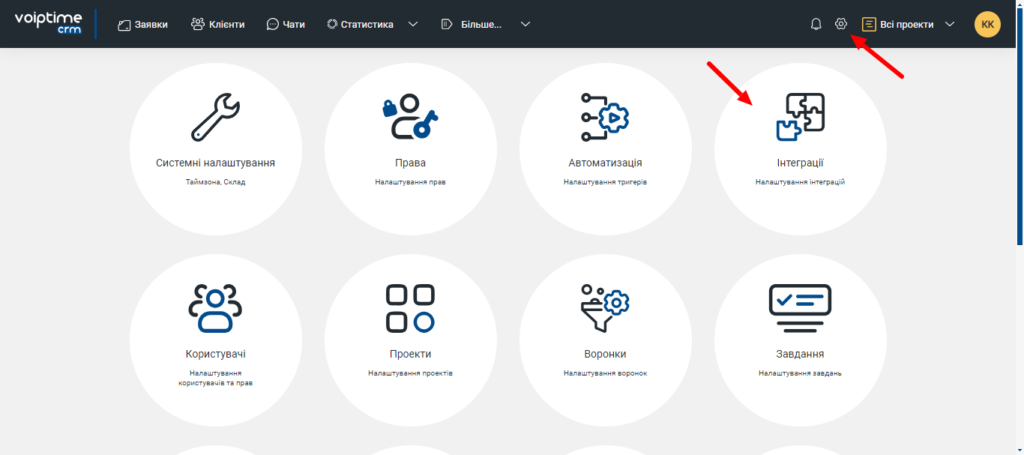Image resolution: width=1024 pixels, height=455 pixels.
Task: Open the Користувачі people icon
Action: tap(216, 308)
